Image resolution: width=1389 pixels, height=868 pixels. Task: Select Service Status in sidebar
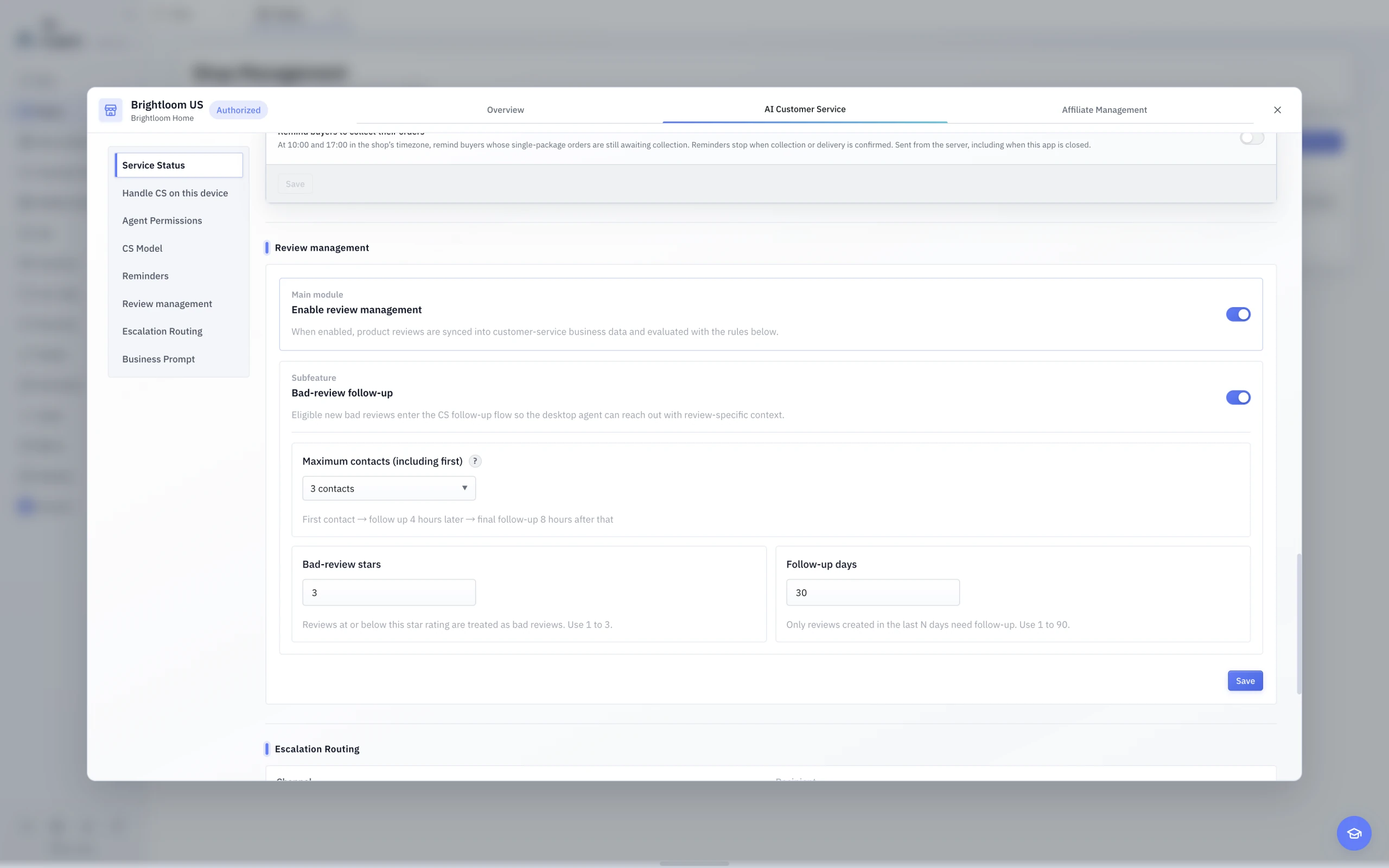[179, 165]
